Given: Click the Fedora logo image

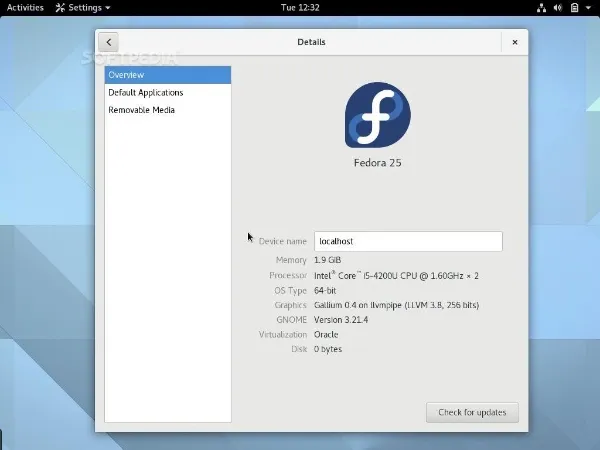Looking at the screenshot, I should click(x=377, y=115).
